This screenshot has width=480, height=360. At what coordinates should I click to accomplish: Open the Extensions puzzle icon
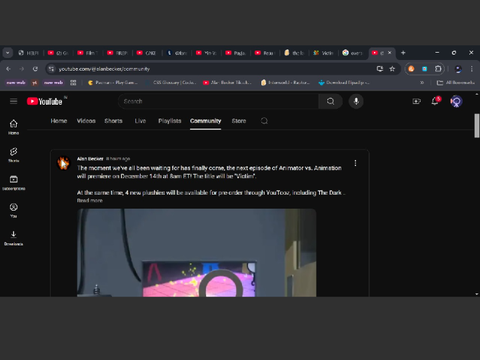point(438,69)
